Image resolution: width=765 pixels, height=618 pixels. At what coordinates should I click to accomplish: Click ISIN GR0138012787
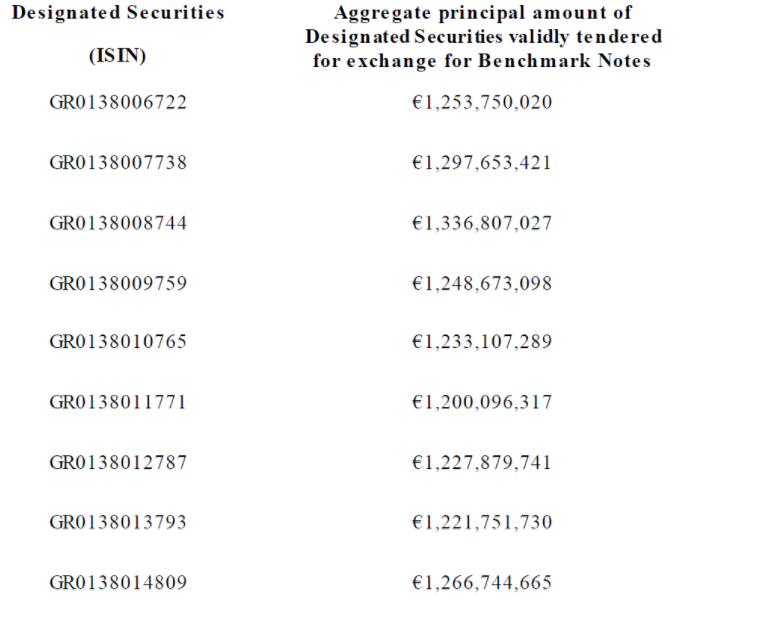tap(118, 463)
